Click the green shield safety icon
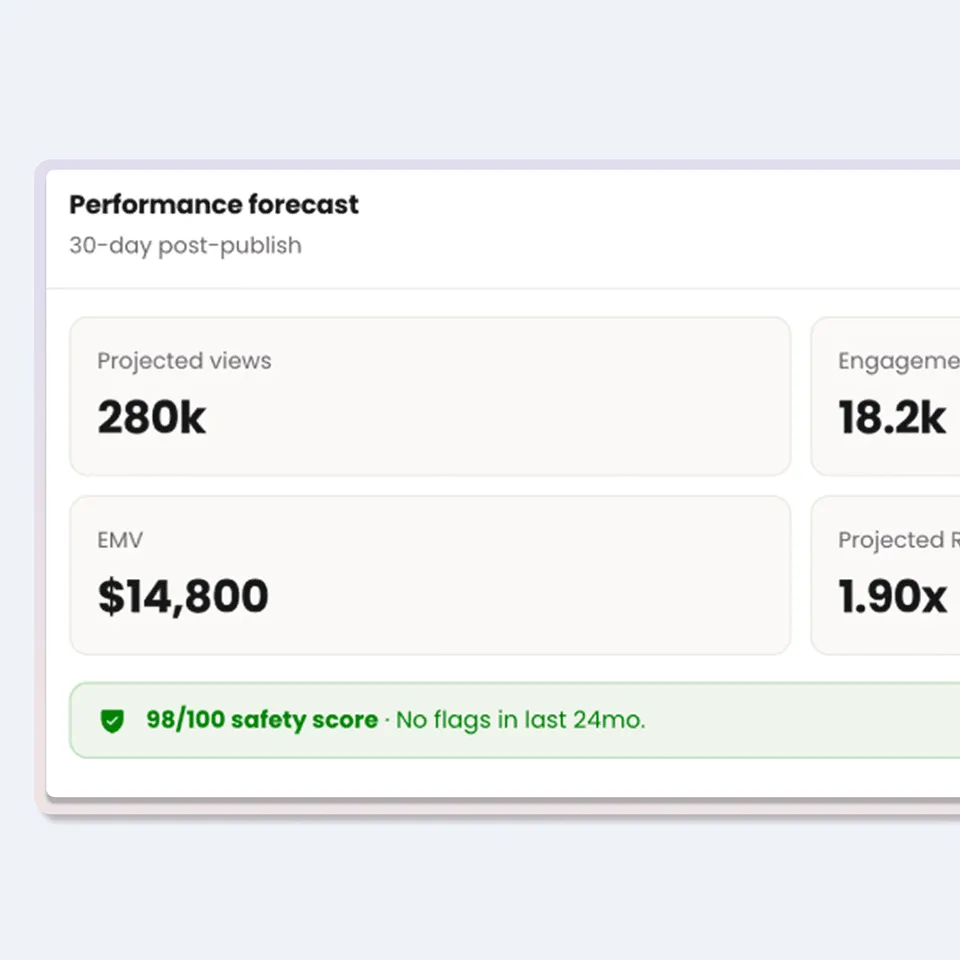 pos(112,721)
